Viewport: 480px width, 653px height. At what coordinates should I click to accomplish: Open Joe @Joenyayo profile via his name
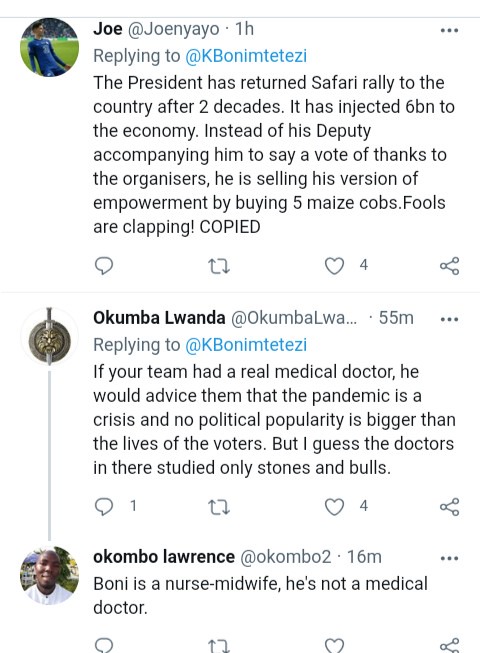tap(107, 29)
